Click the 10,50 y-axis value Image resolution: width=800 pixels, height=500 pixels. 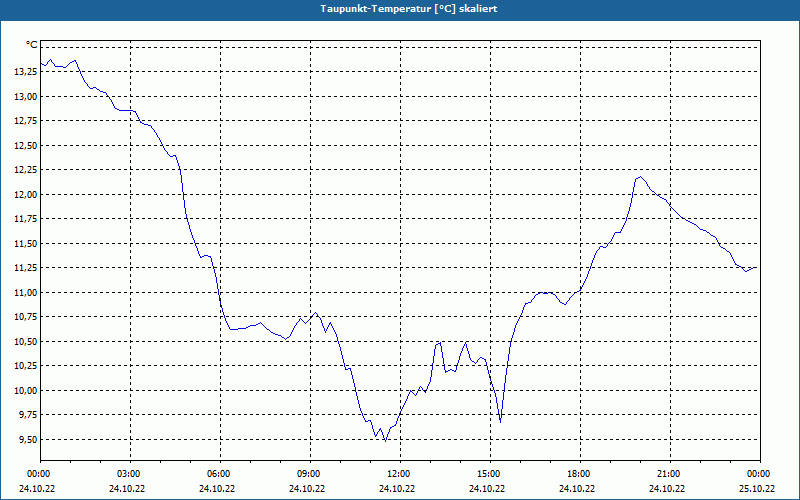(x=26, y=341)
